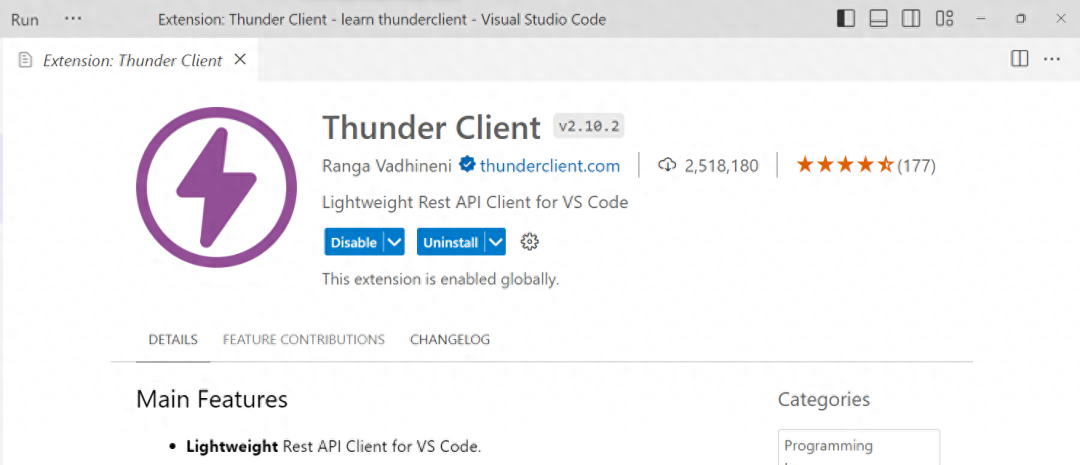Click the description Lightweight Rest API Client text
The width and height of the screenshot is (1080, 465).
pos(475,203)
